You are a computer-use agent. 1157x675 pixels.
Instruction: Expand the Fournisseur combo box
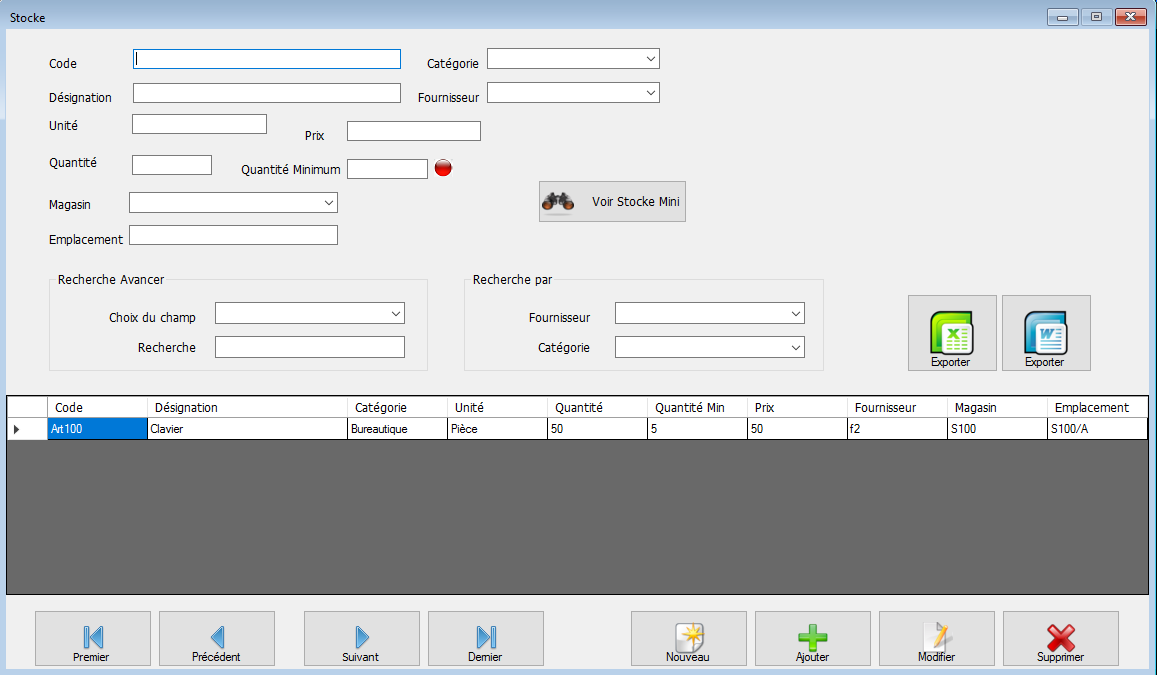click(x=650, y=92)
